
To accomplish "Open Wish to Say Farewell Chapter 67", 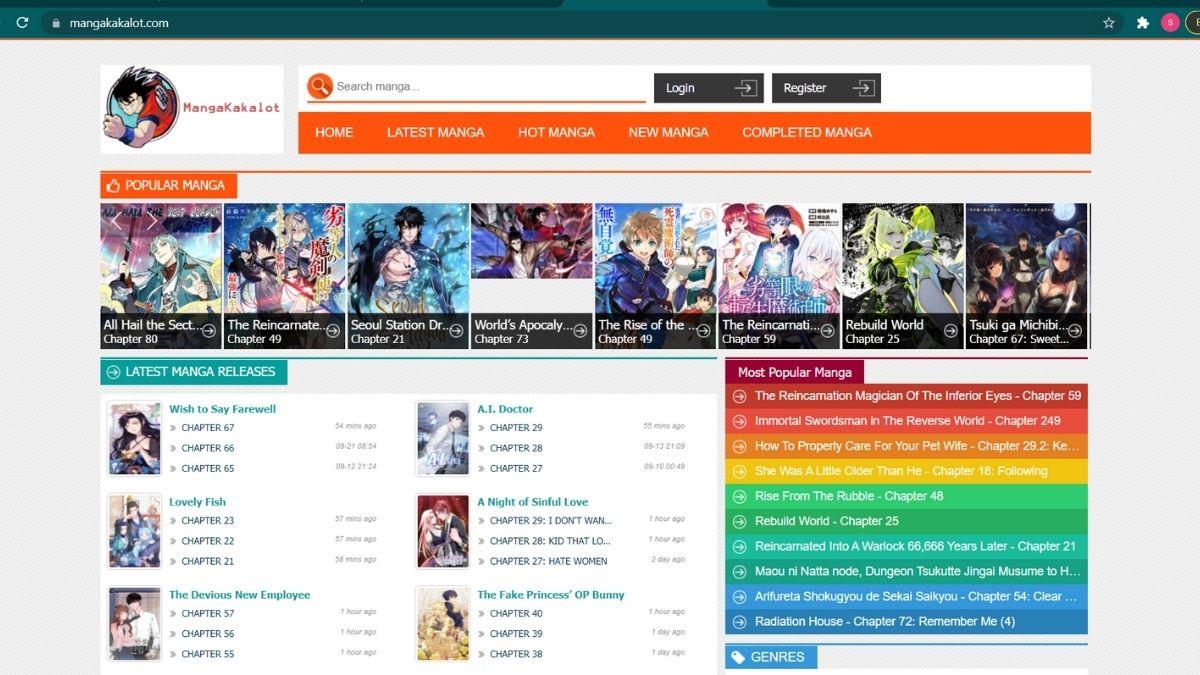I will coord(208,428).
